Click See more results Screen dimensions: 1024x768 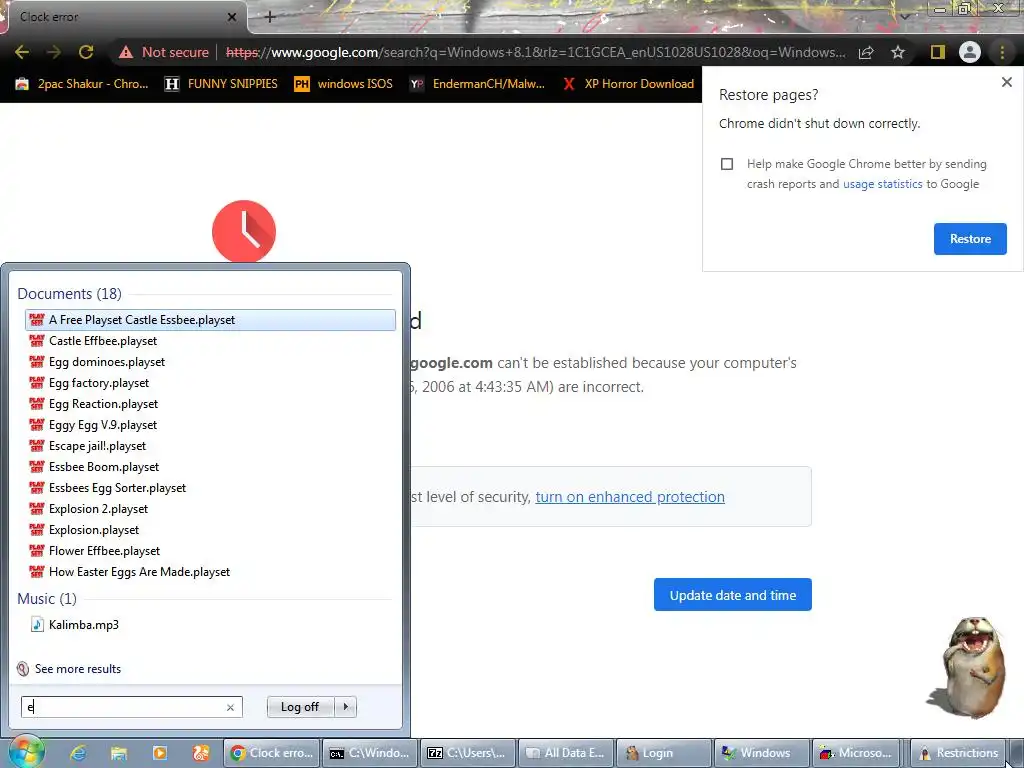pyautogui.click(x=78, y=669)
